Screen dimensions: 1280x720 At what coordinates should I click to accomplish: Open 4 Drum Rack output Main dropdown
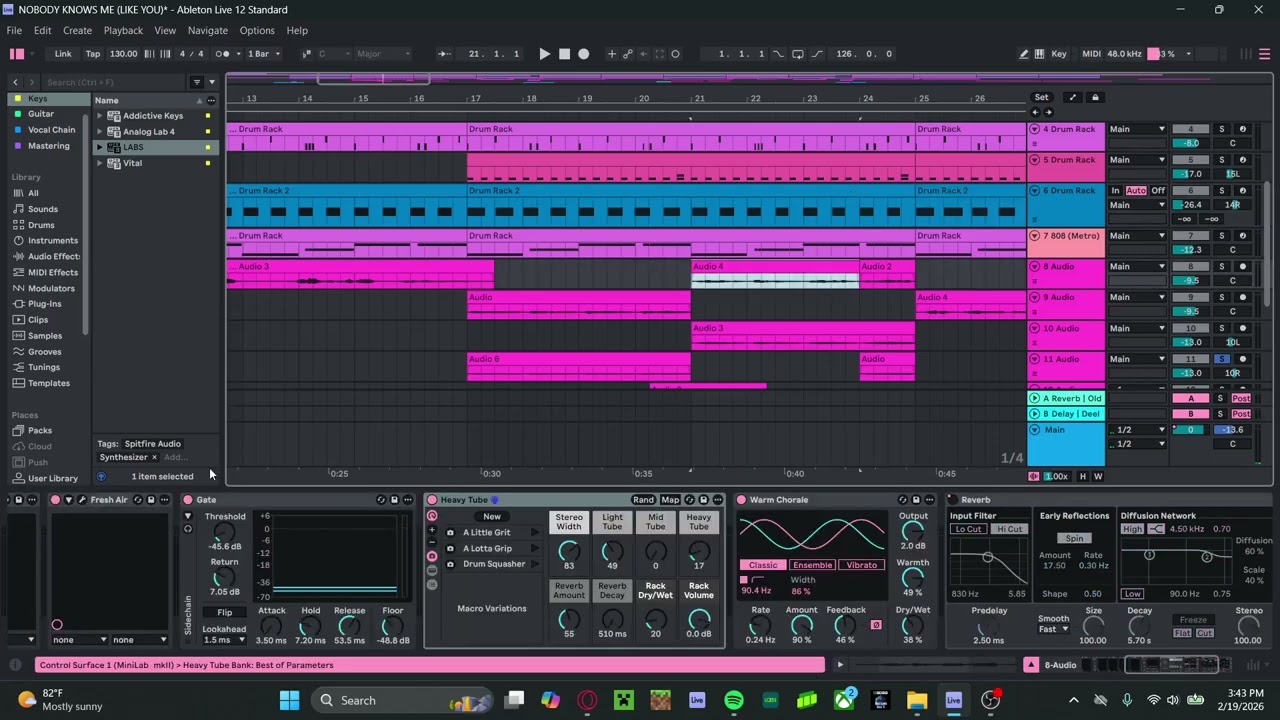click(x=1137, y=129)
